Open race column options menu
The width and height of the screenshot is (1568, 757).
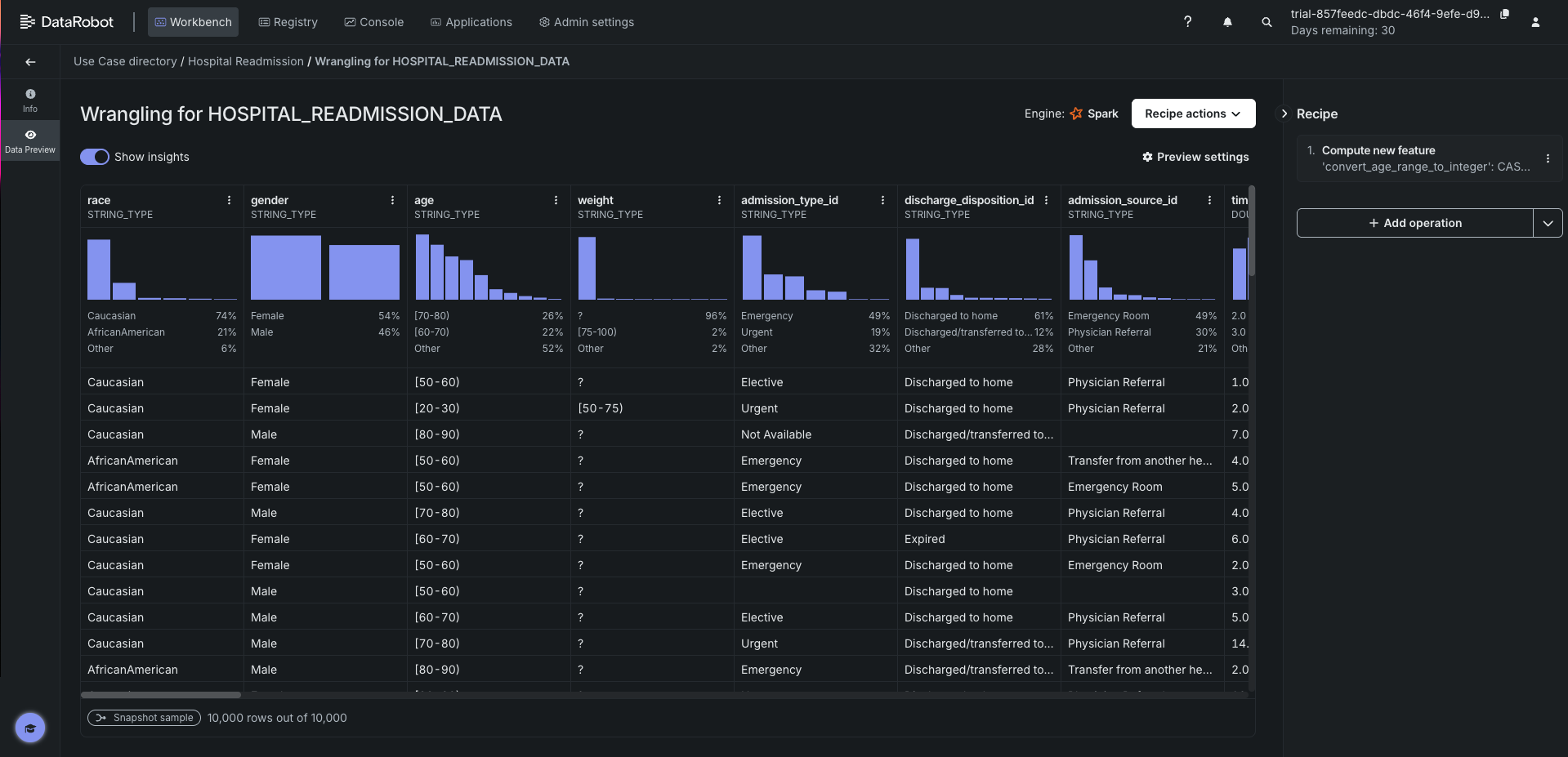[229, 200]
